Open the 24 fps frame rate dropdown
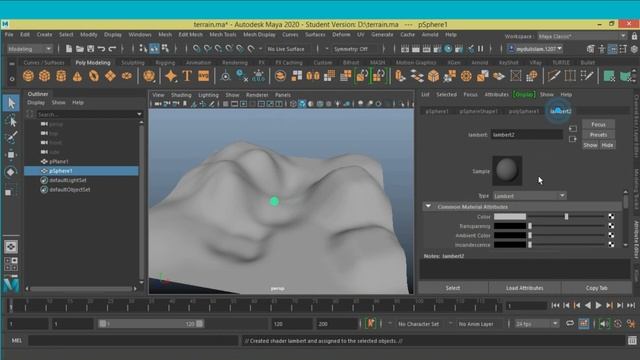The width and height of the screenshot is (640, 360). [537, 324]
